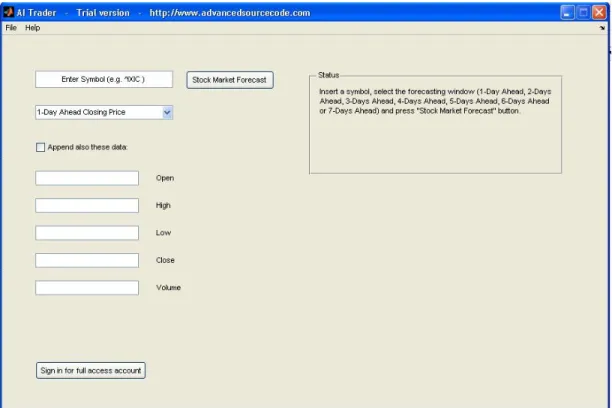Click the High price input field
Viewport: 612px width, 408px height.
[87, 205]
